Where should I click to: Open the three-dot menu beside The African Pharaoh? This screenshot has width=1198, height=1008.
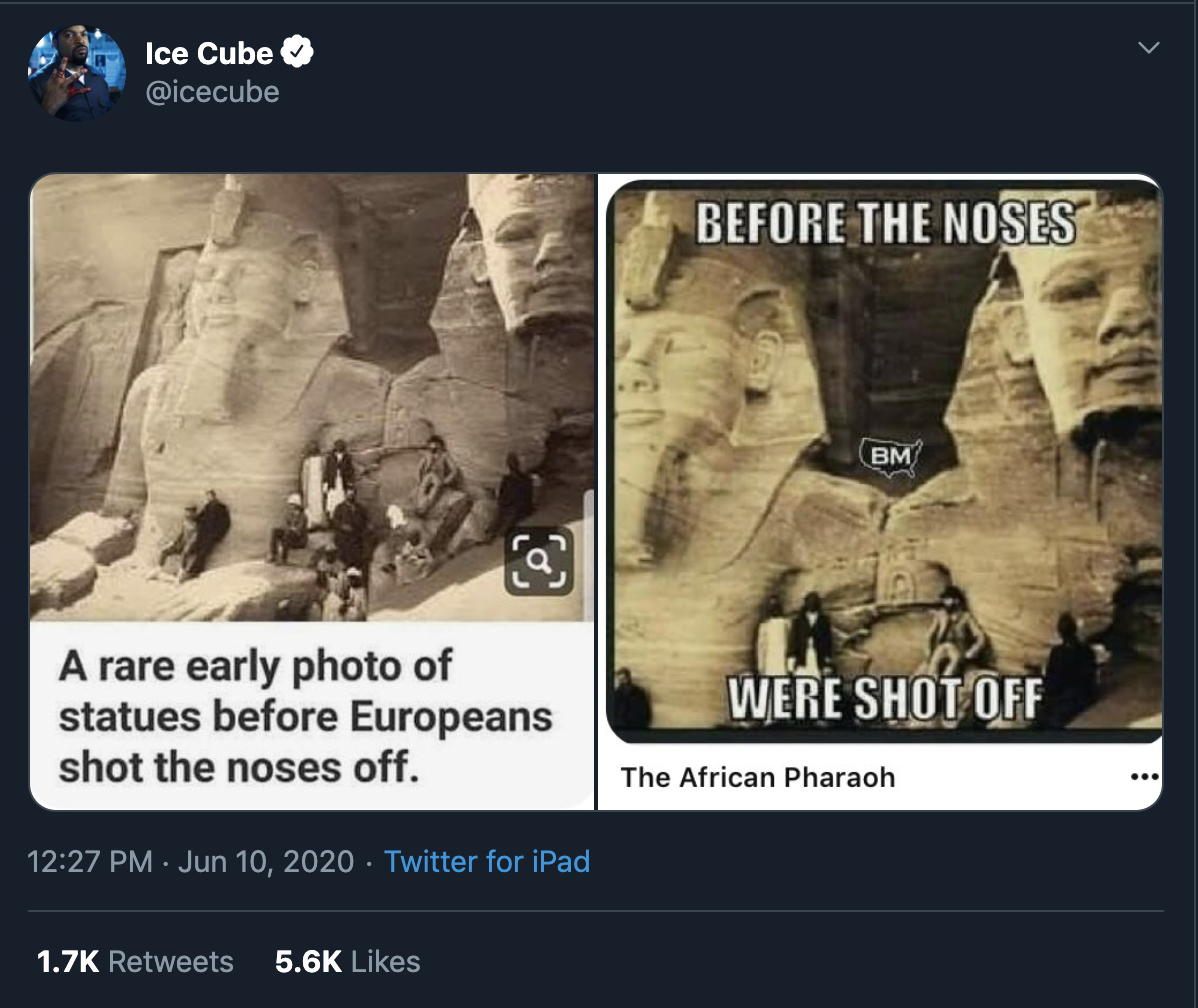(1143, 777)
